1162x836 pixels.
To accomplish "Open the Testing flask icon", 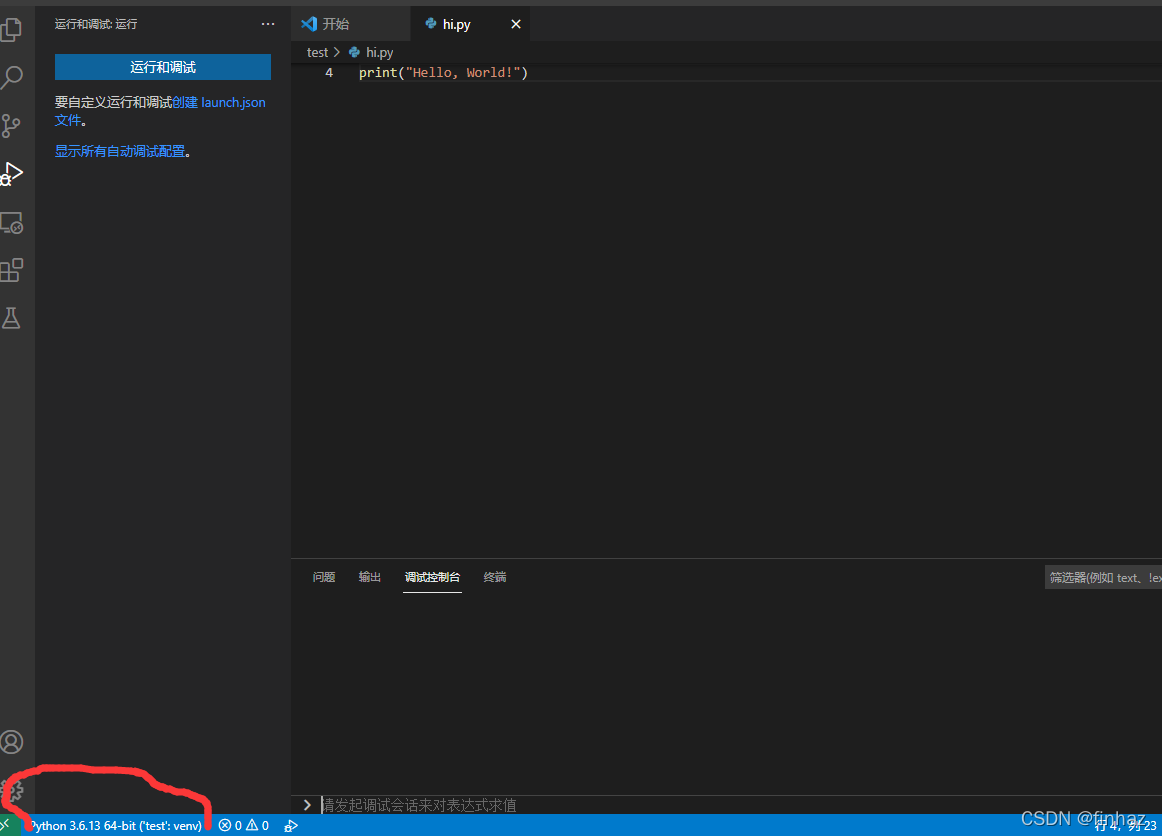I will coord(12,318).
